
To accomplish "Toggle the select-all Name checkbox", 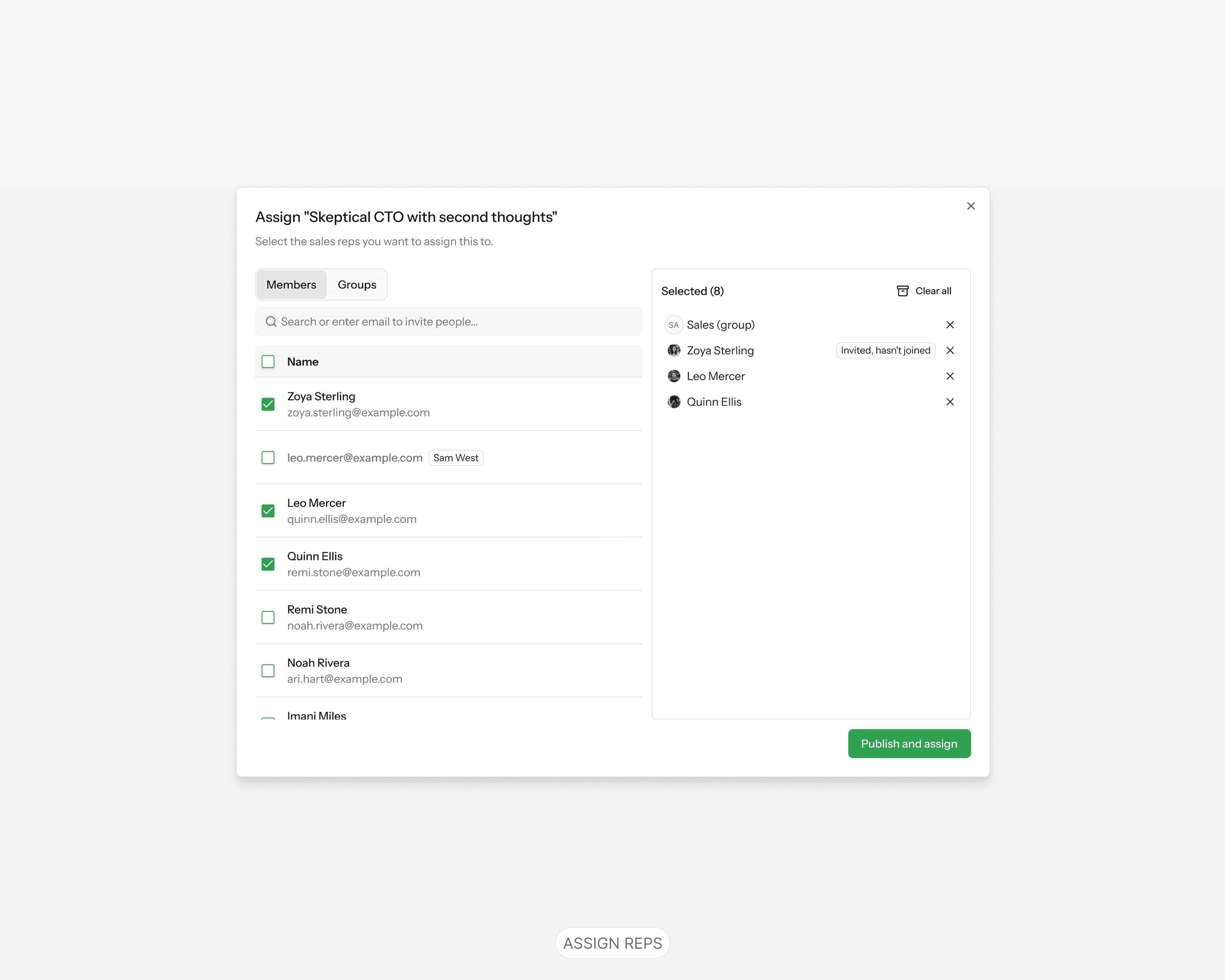I will pyautogui.click(x=268, y=362).
